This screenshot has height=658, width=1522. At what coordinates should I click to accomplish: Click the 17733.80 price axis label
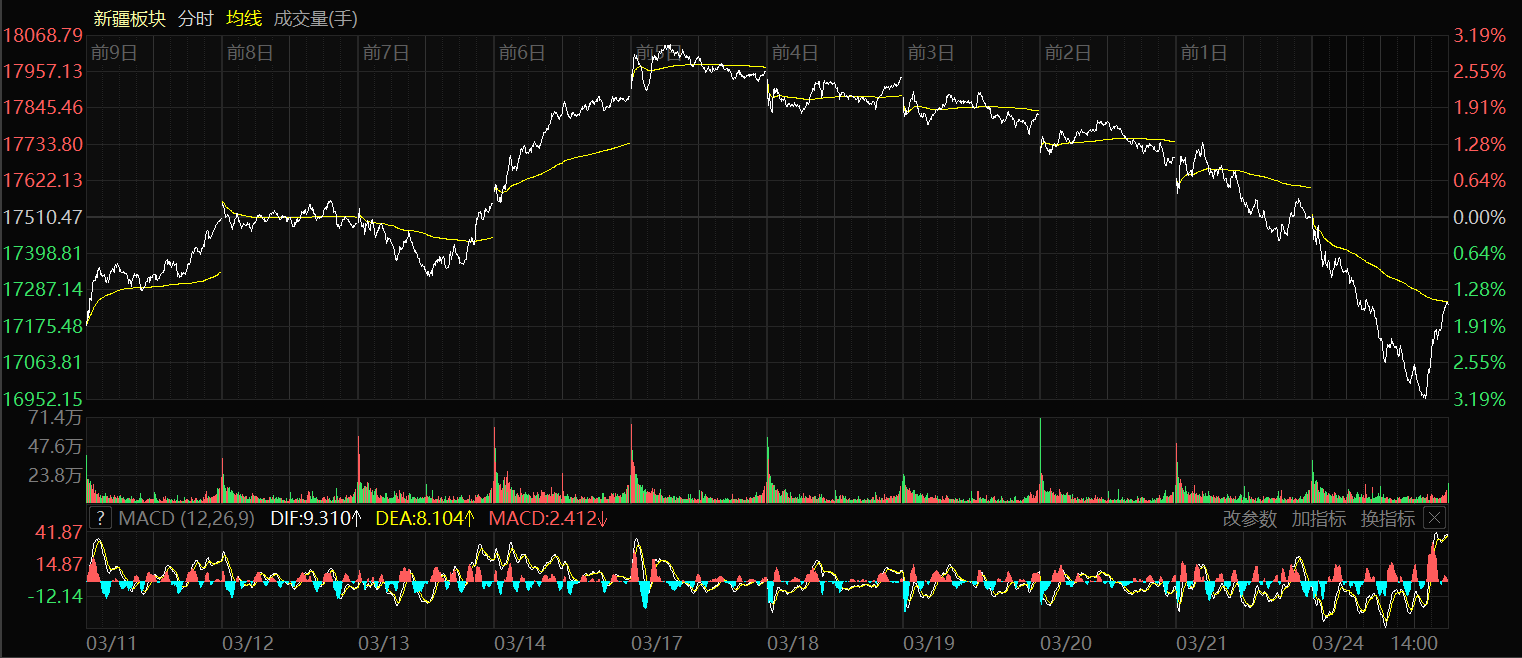point(43,144)
